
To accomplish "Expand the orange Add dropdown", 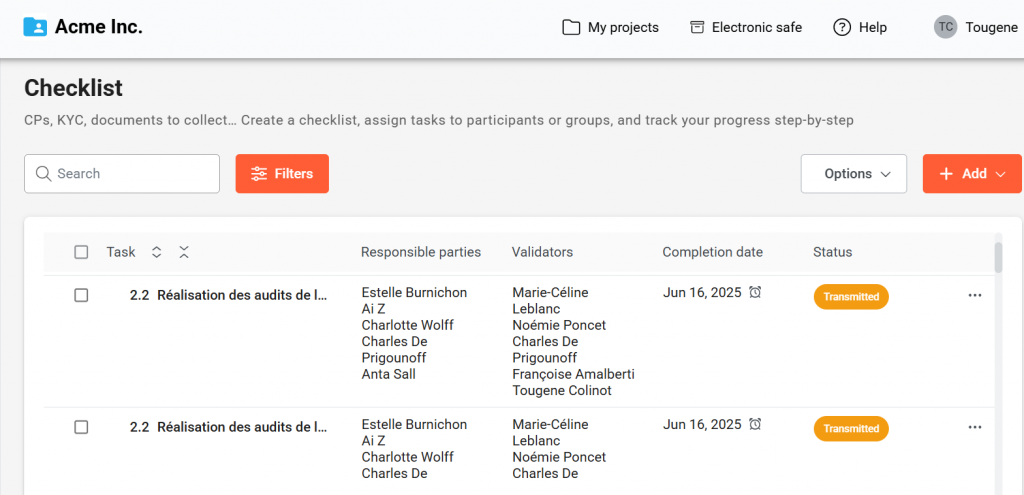I will pyautogui.click(x=971, y=173).
